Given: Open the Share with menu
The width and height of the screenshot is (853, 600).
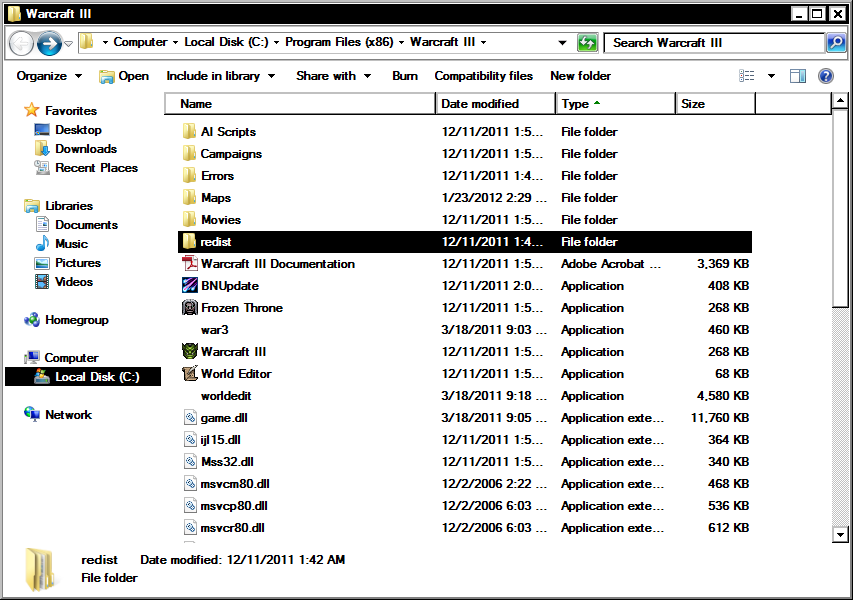Looking at the screenshot, I should (x=333, y=76).
